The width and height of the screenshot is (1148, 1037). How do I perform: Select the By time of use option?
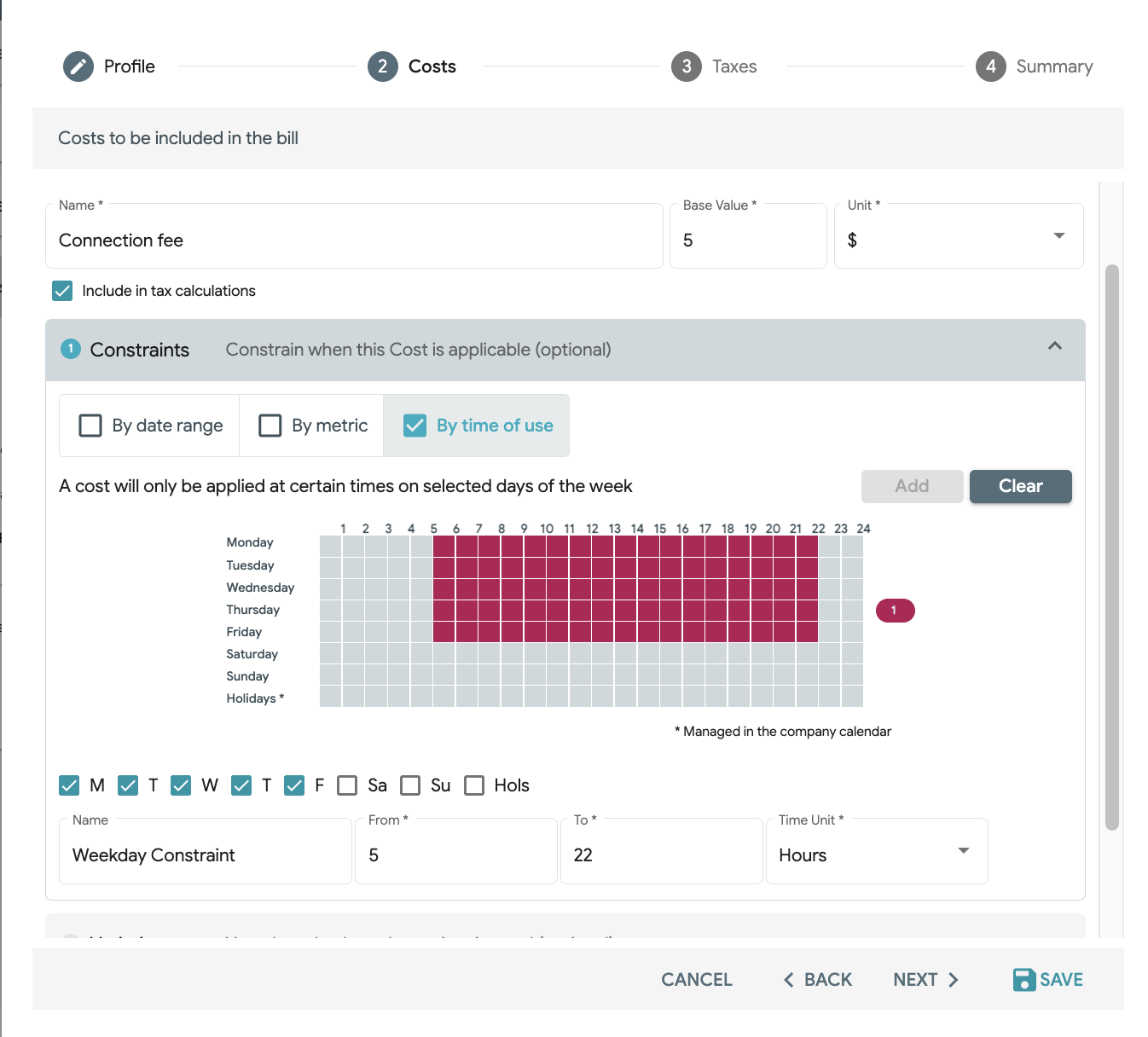477,426
